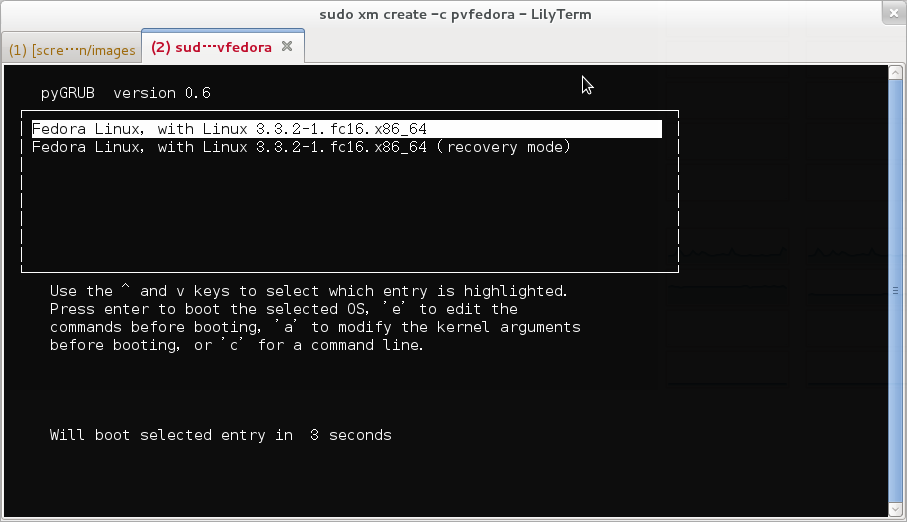
Task: Click the 'for a command line' instruction line
Action: [236, 345]
